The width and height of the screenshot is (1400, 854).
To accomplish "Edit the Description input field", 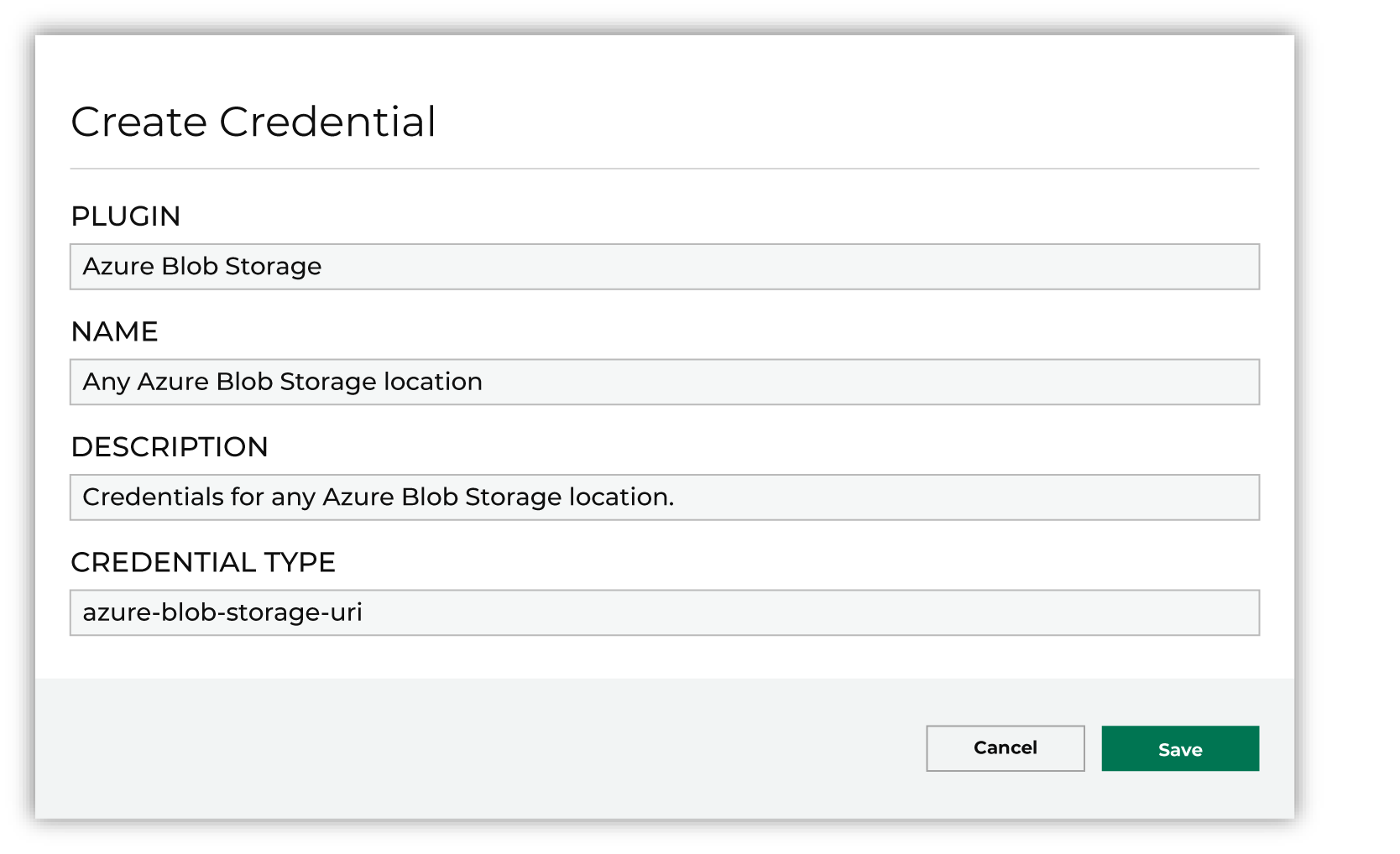I will point(665,497).
